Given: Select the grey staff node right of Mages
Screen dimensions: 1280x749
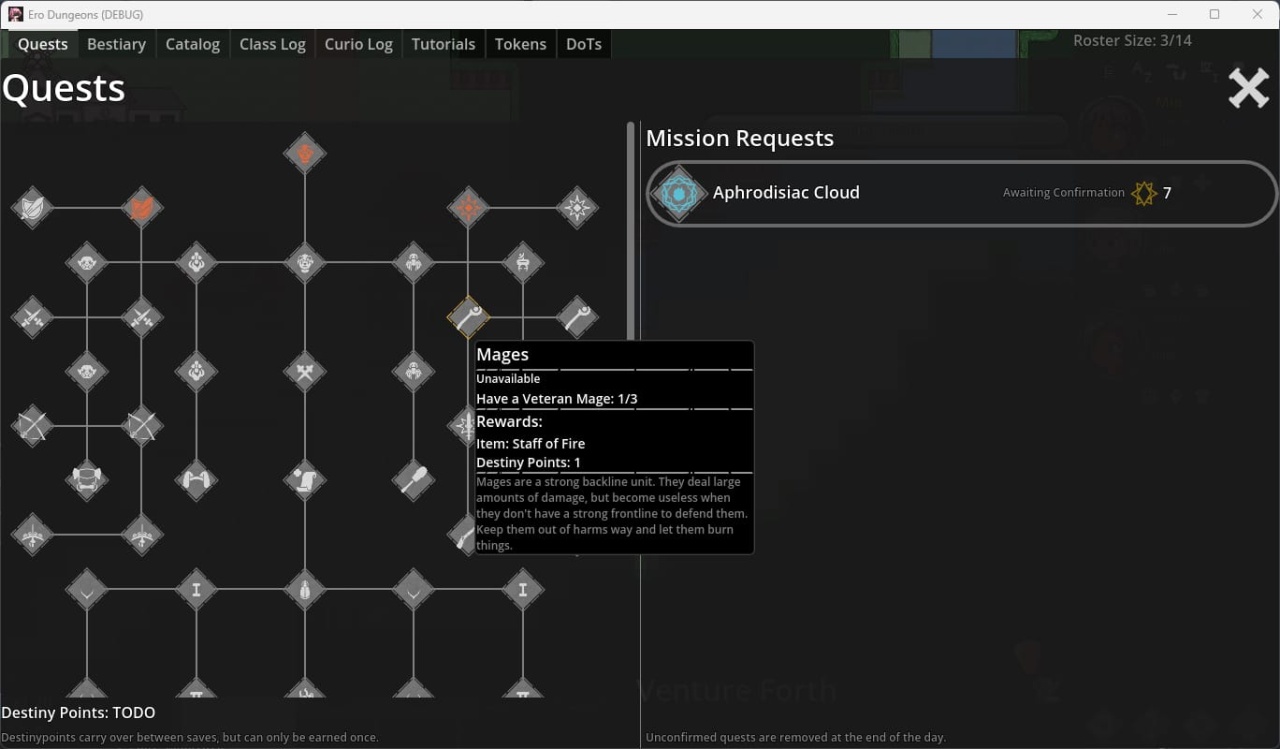Looking at the screenshot, I should [x=577, y=317].
